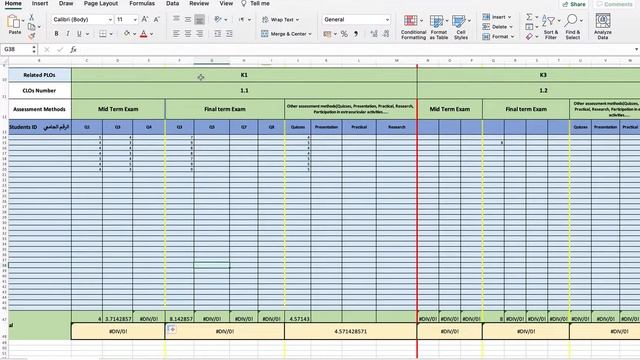Select the Format Painter brush

coord(32,36)
